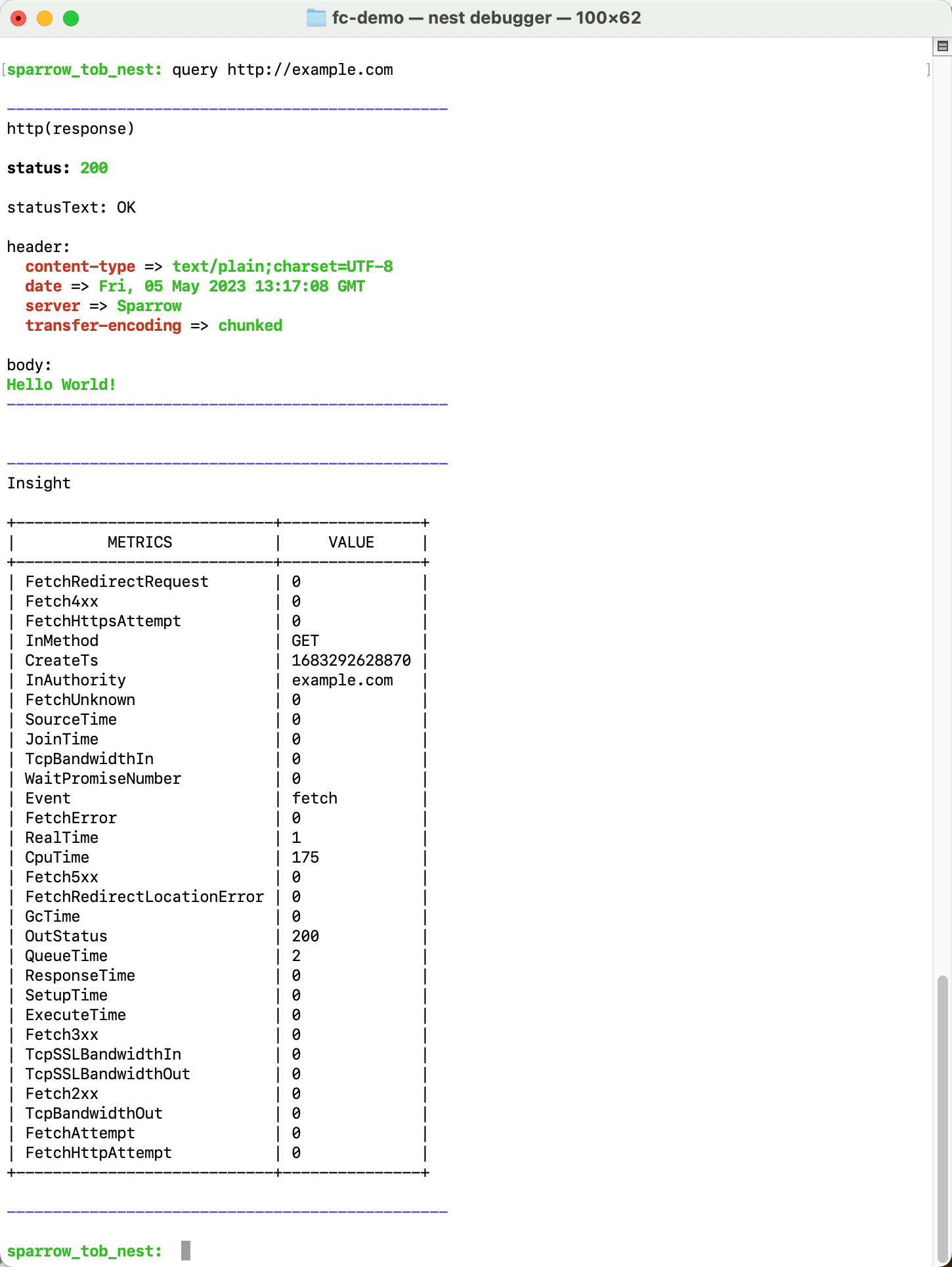Viewport: 952px width, 1267px height.
Task: Click the Event value fetch
Action: tap(314, 798)
